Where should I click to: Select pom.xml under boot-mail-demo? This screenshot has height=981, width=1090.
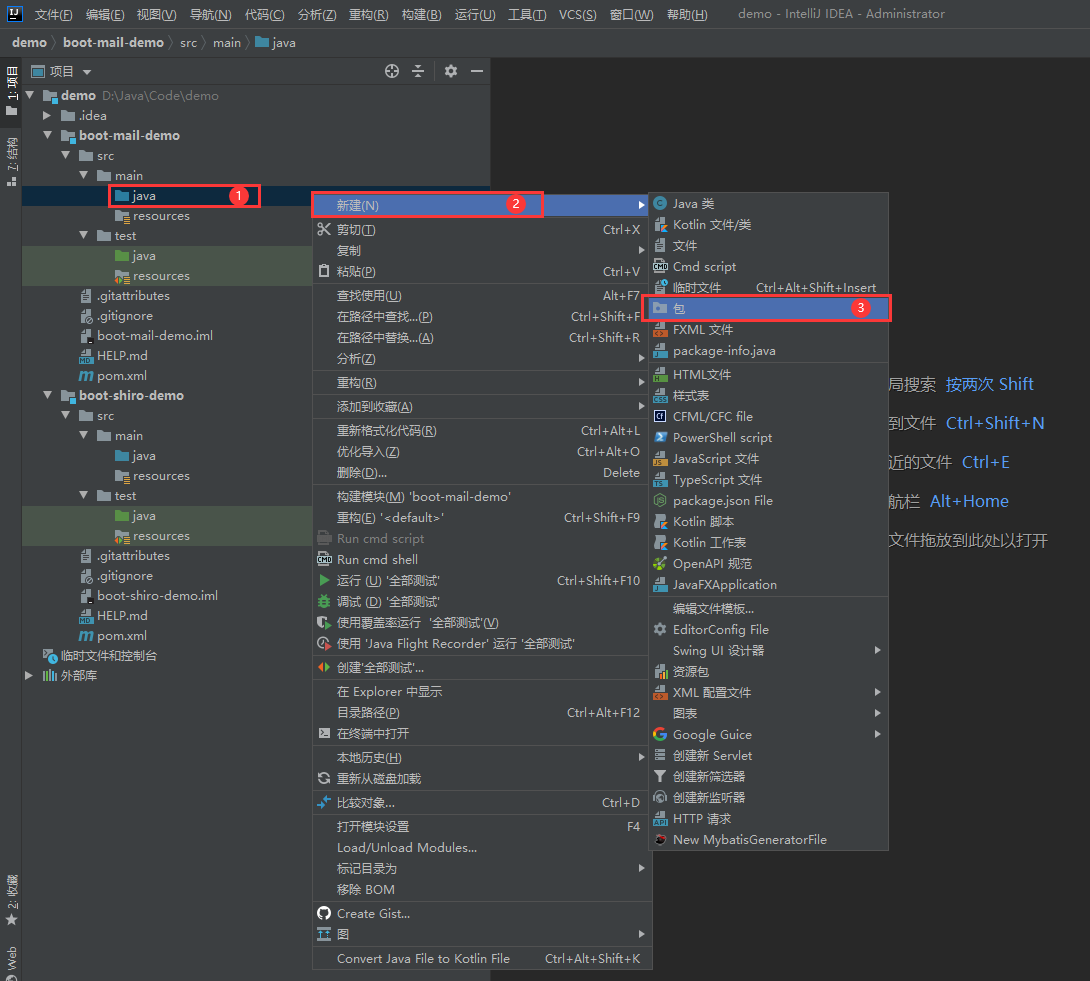click(122, 375)
